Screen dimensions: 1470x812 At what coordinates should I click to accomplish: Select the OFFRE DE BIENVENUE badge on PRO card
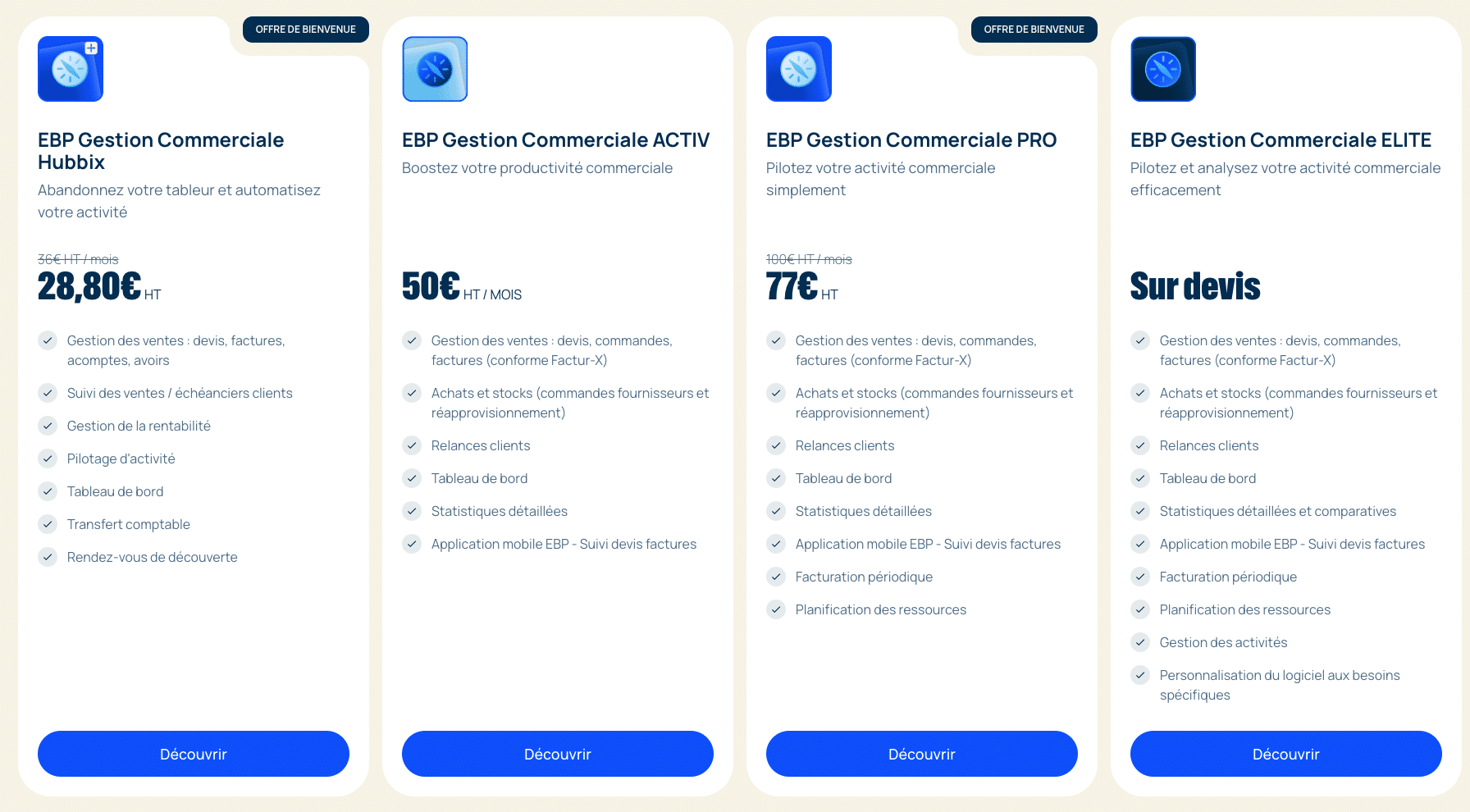pos(1034,29)
